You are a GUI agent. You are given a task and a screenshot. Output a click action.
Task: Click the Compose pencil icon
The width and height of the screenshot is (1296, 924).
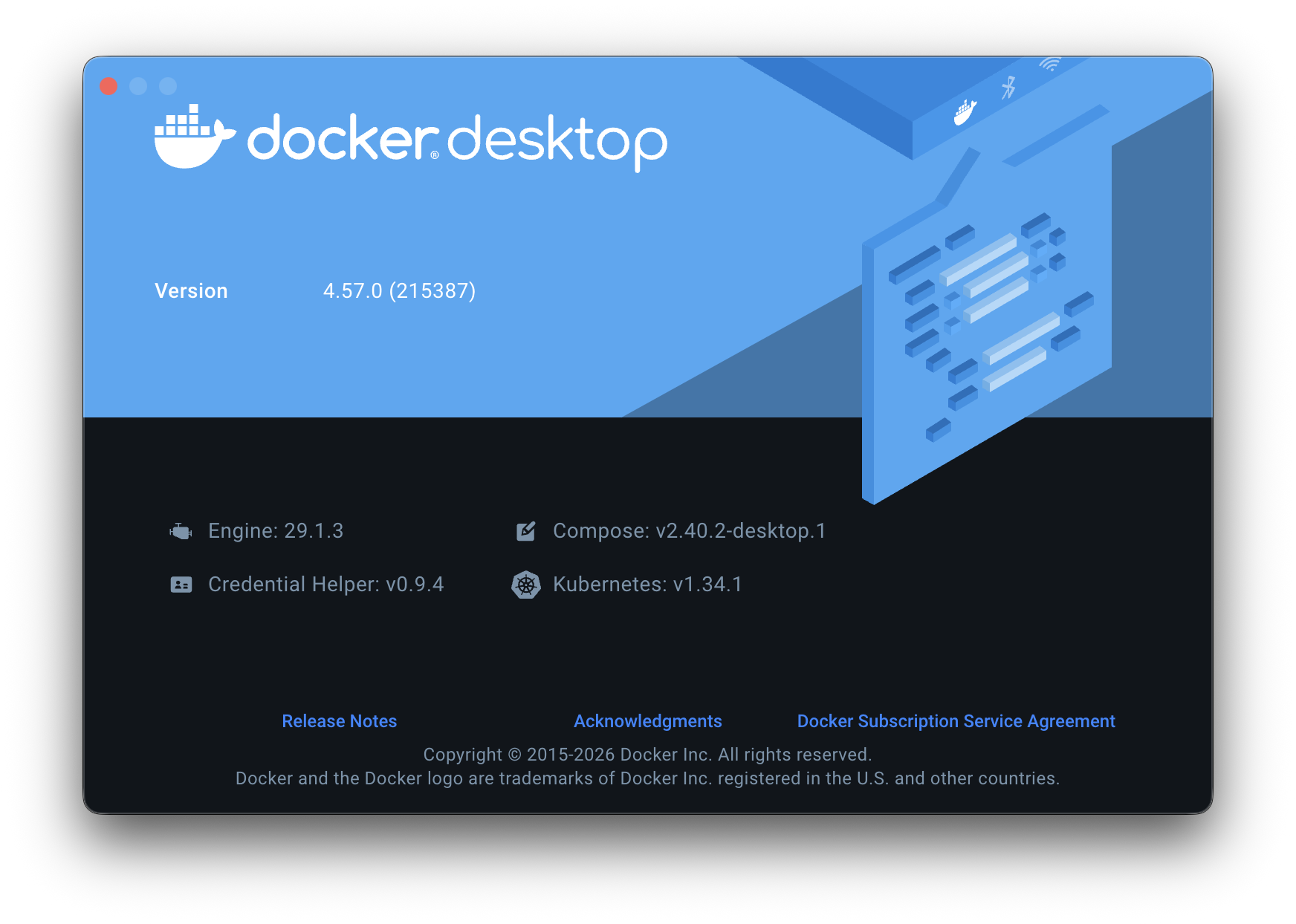point(526,531)
